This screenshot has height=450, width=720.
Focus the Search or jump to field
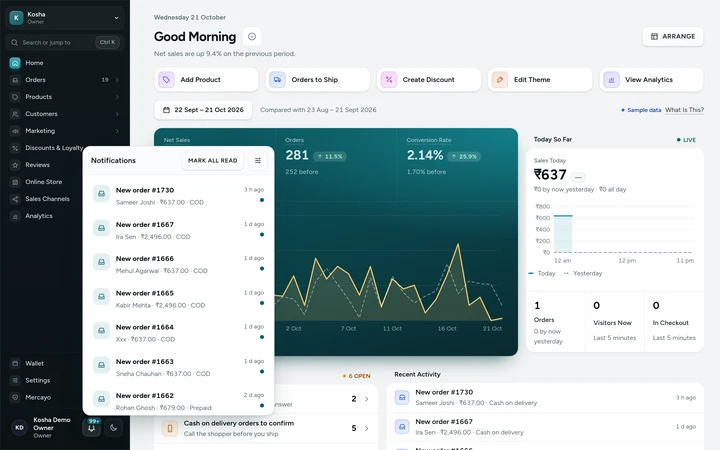(65, 42)
